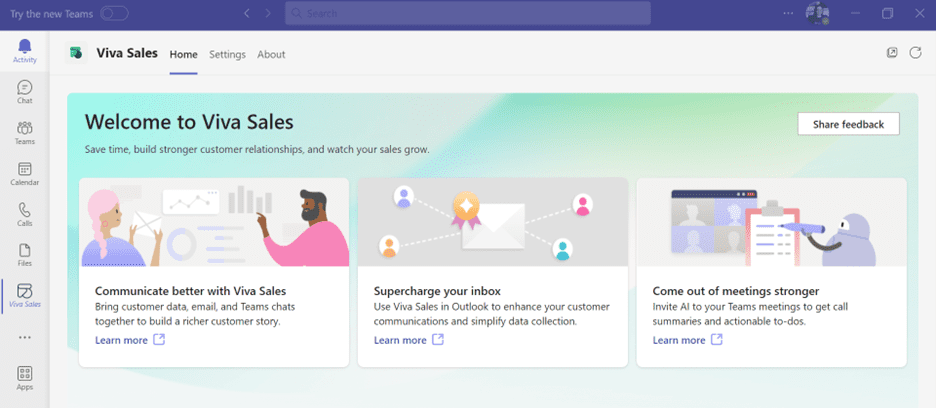Open Files in the sidebar
Image resolution: width=936 pixels, height=408 pixels.
(24, 255)
